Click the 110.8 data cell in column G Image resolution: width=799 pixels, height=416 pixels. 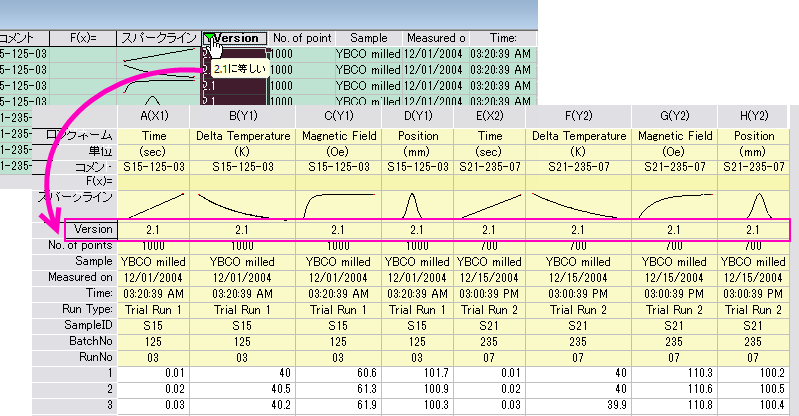tap(674, 405)
